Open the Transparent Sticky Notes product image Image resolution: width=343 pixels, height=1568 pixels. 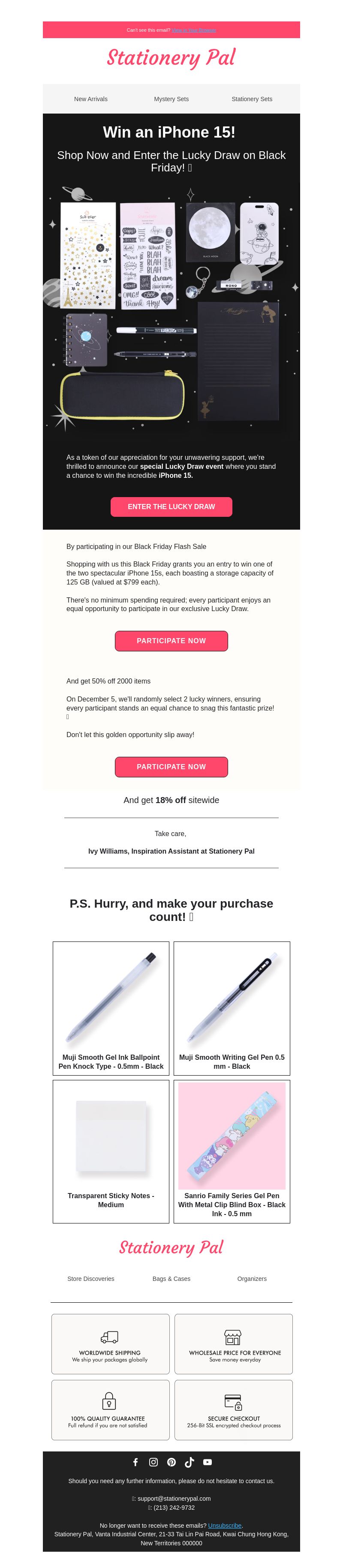coord(111,1136)
